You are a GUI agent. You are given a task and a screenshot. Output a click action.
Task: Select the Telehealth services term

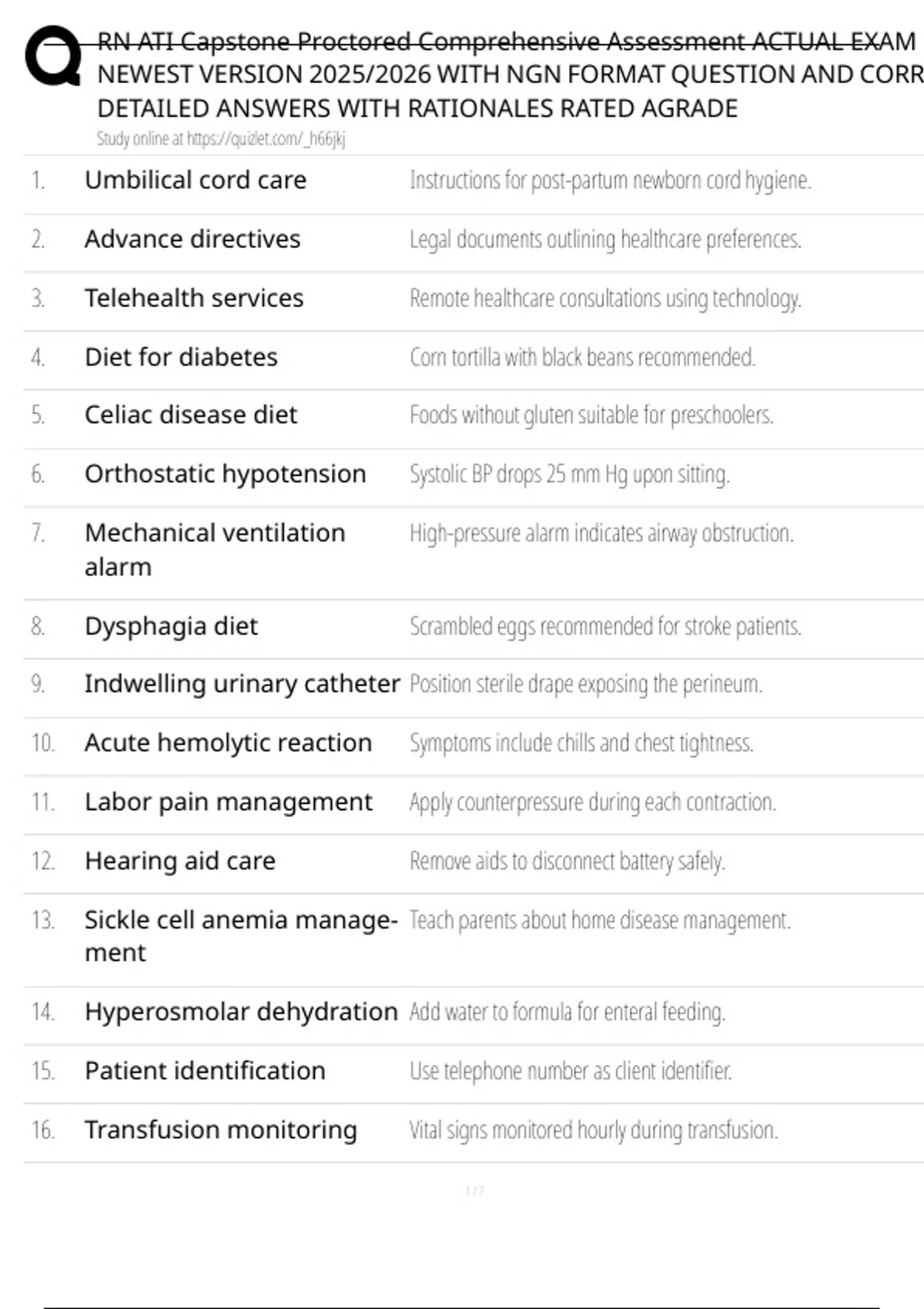[x=194, y=298]
